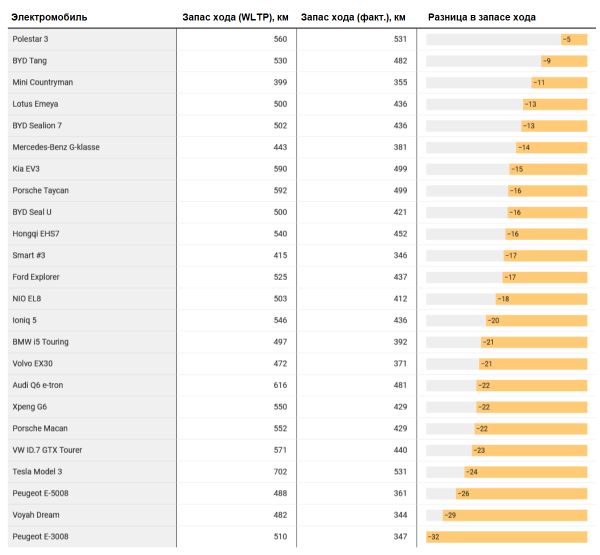Select the −32 bar for Peugeot E-3008

[x=507, y=537]
